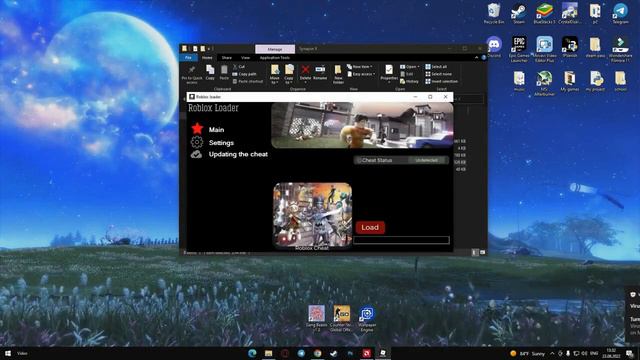Viewport: 640px width, 360px height.
Task: Click History in the Open group
Action: click(409, 81)
